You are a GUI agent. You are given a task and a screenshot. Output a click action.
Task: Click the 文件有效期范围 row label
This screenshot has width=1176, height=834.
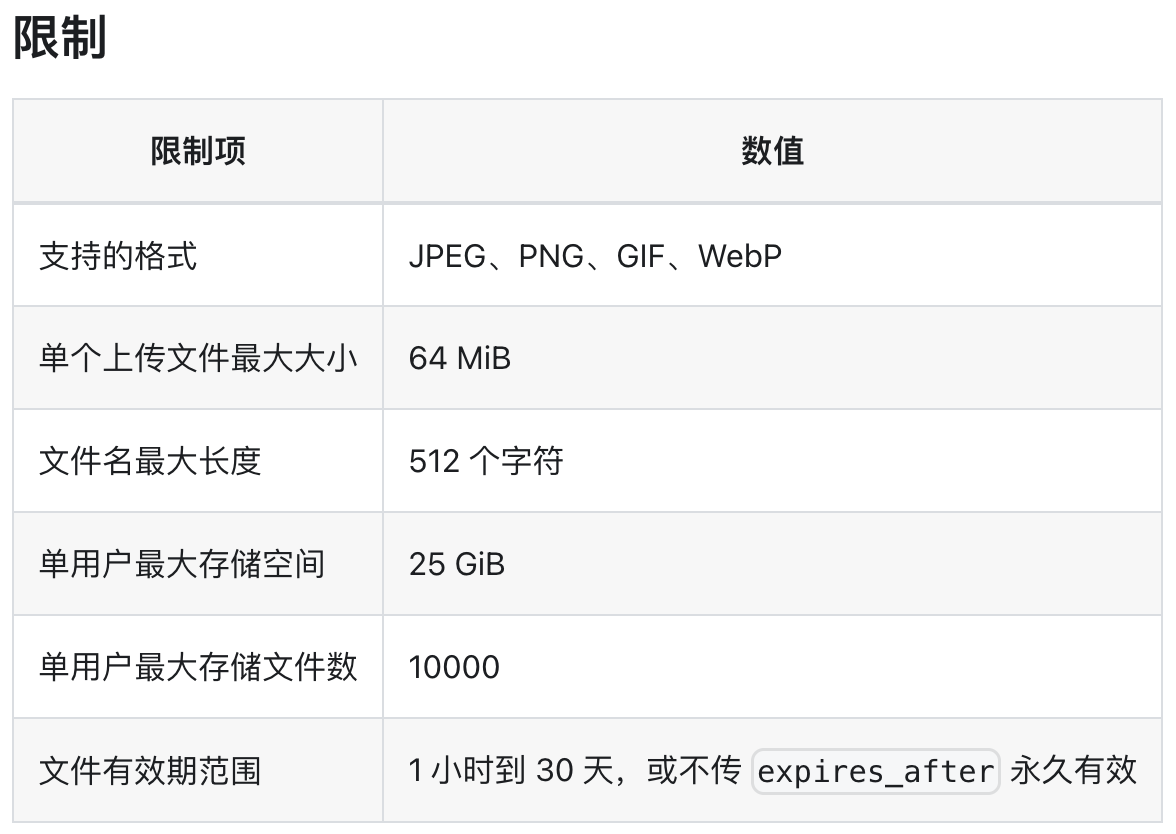point(150,770)
